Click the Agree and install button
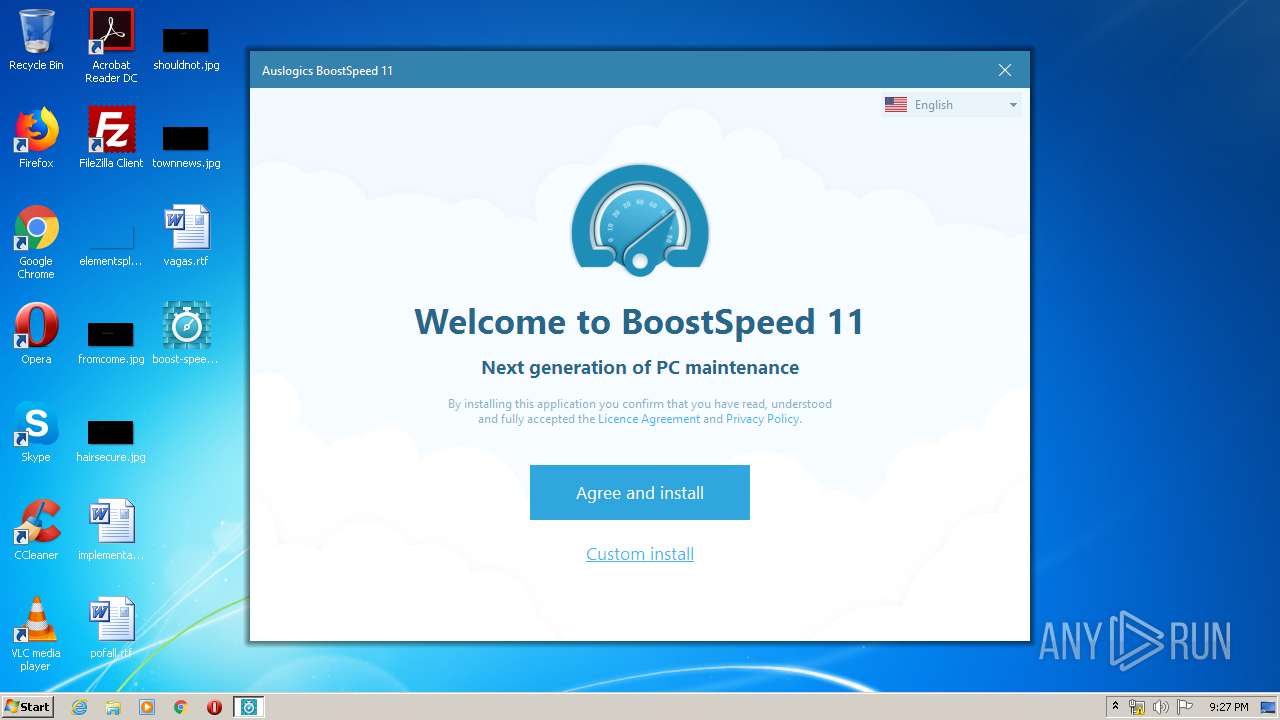The height and width of the screenshot is (720, 1280). point(640,492)
